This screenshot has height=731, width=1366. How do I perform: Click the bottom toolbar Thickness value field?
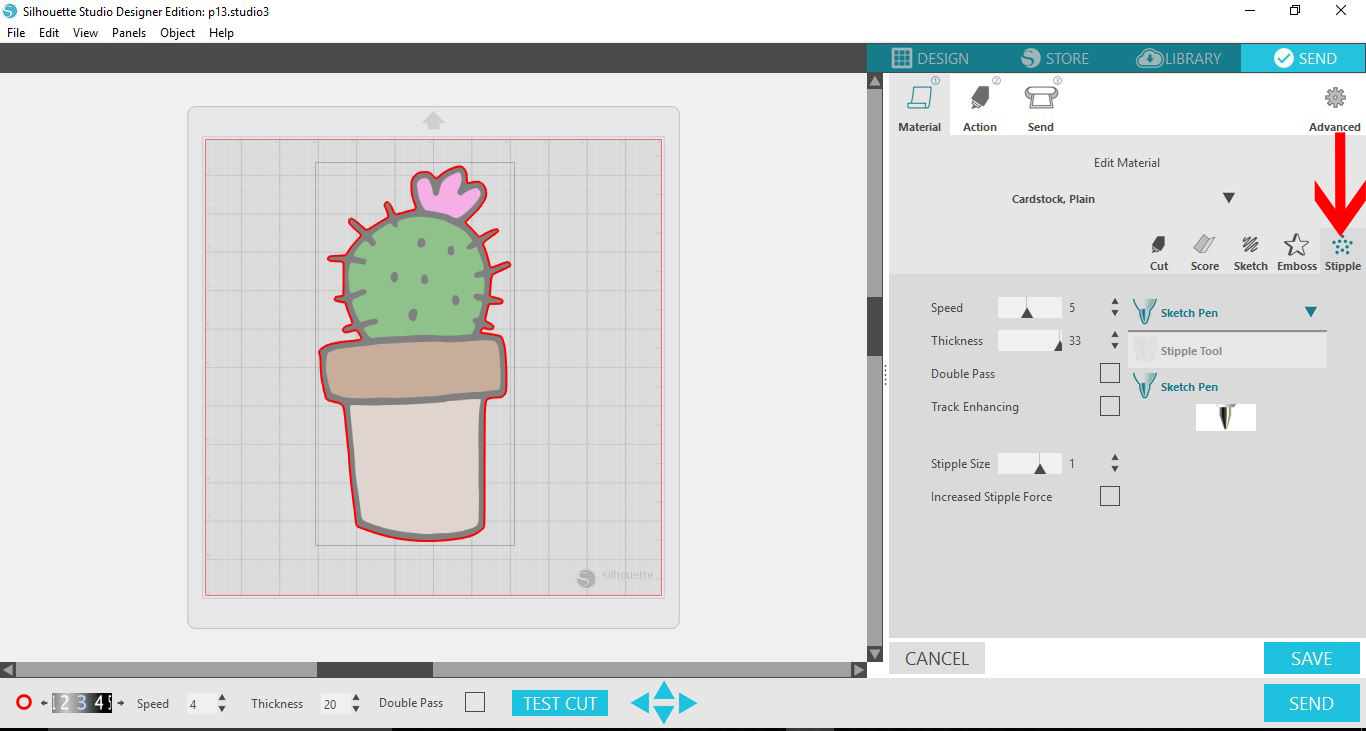[331, 704]
